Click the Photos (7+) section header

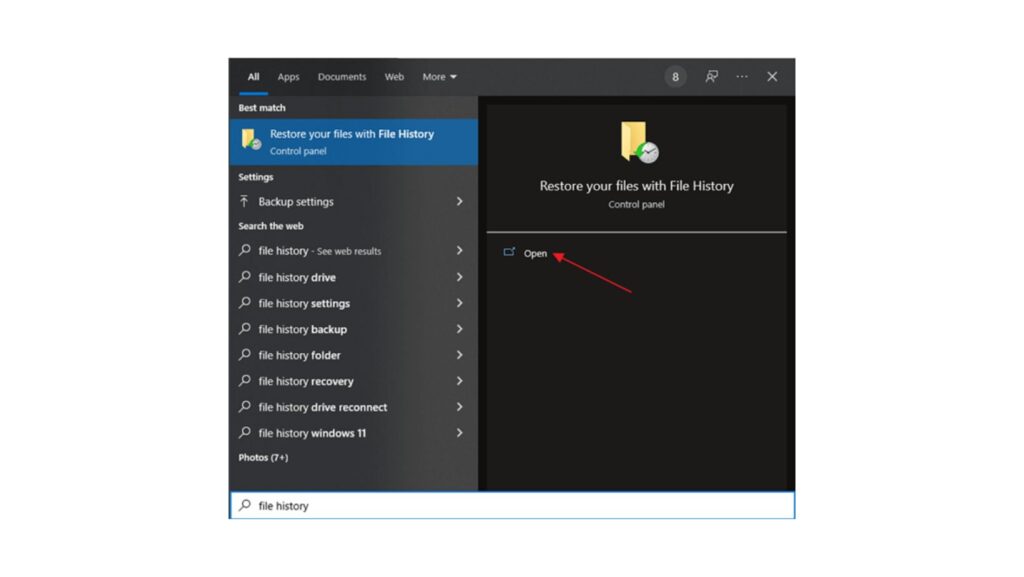(263, 458)
